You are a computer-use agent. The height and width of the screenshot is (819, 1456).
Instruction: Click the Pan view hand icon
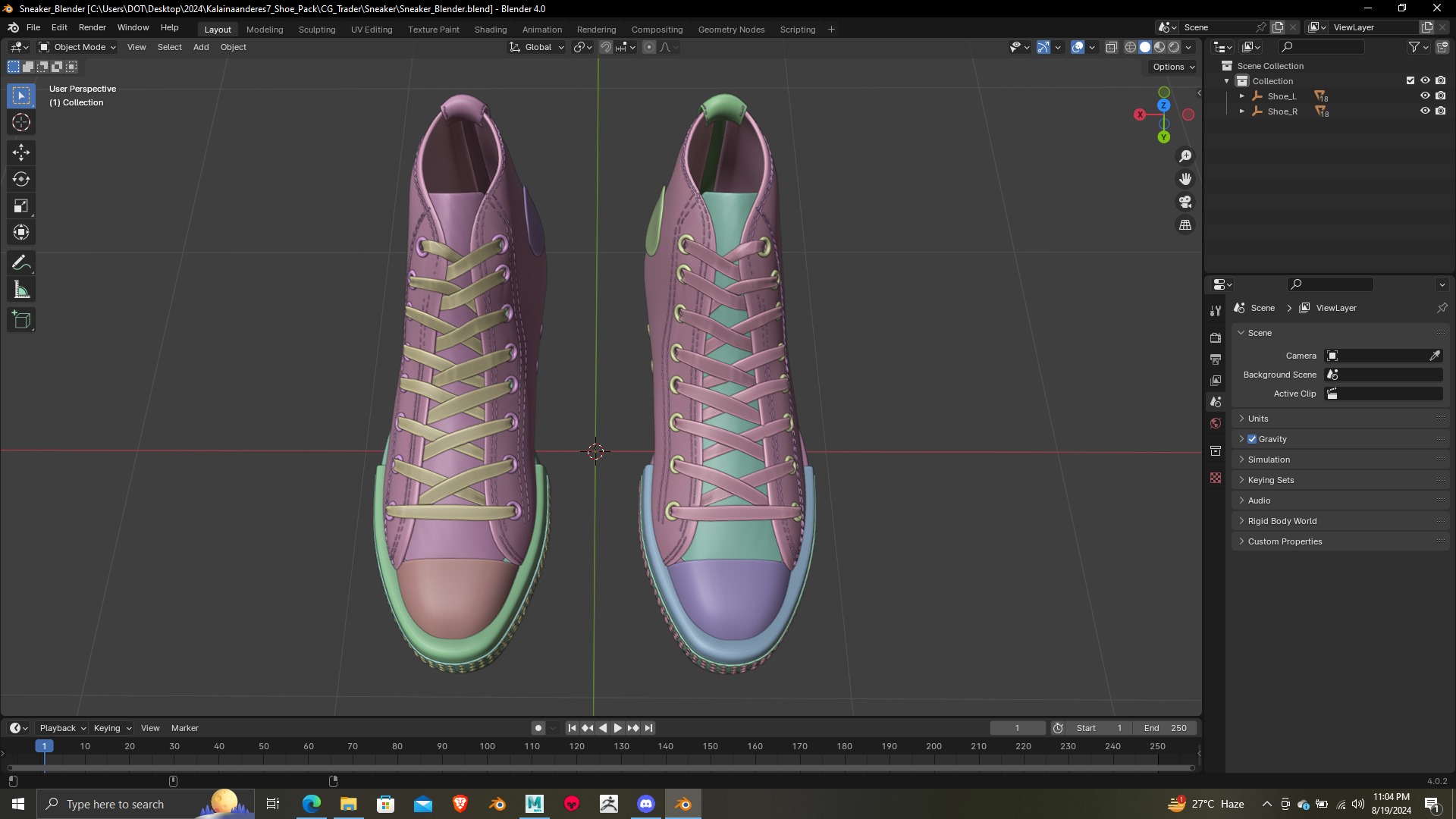[1185, 179]
